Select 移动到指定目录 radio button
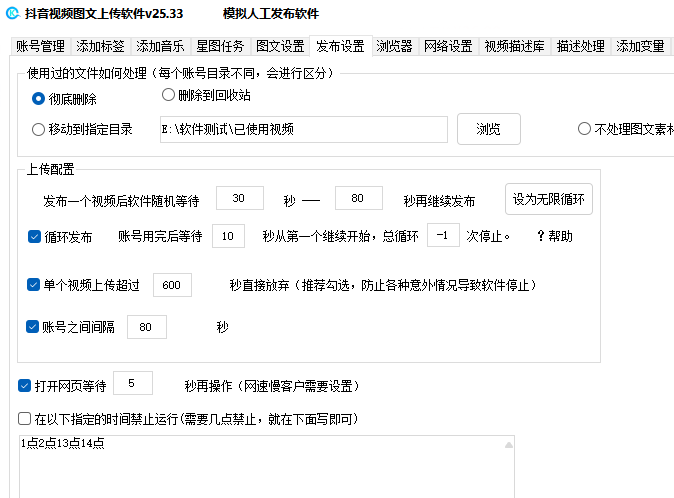 click(39, 129)
